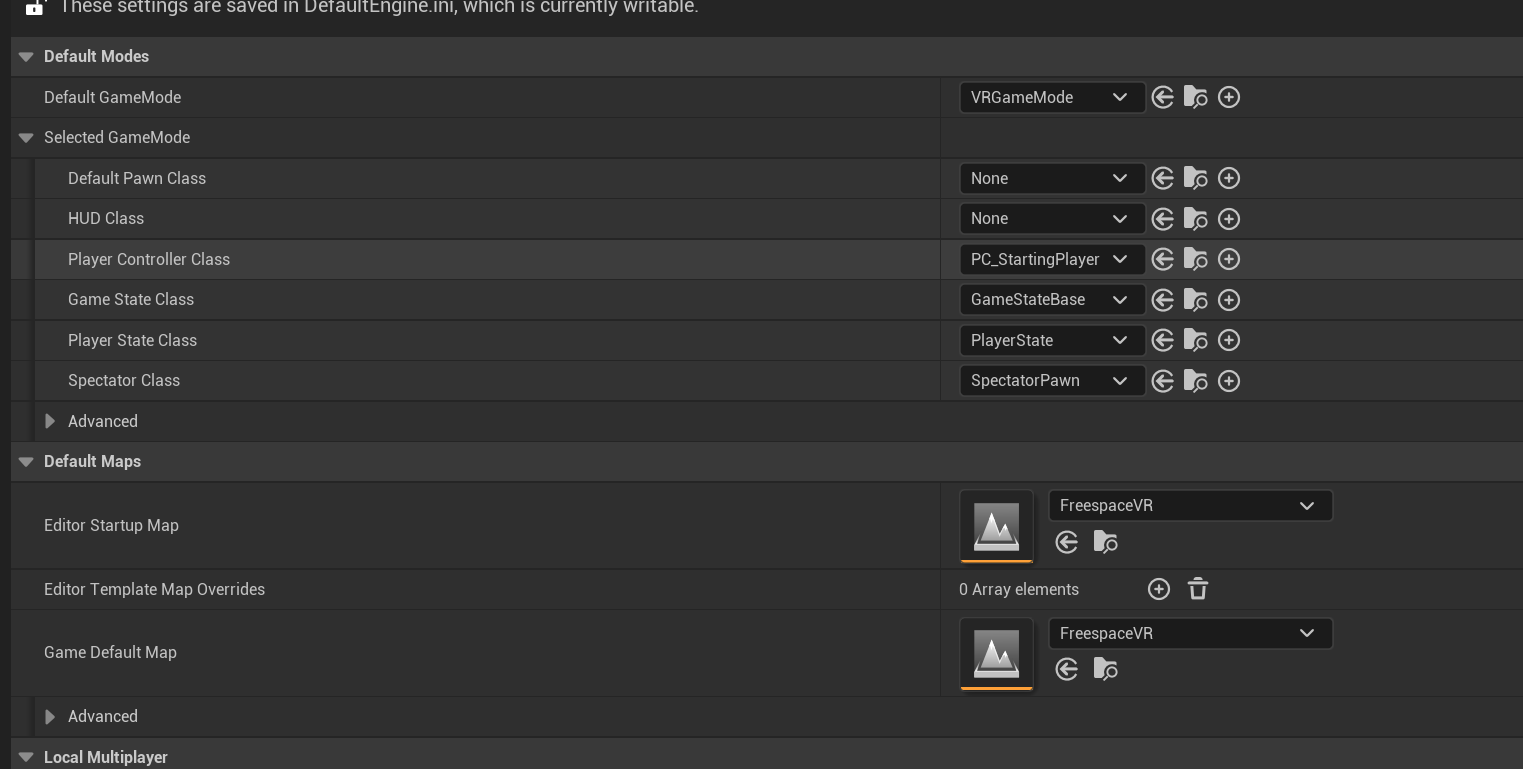1523x769 pixels.
Task: Create new Default GameMode class
Action: click(x=1229, y=97)
